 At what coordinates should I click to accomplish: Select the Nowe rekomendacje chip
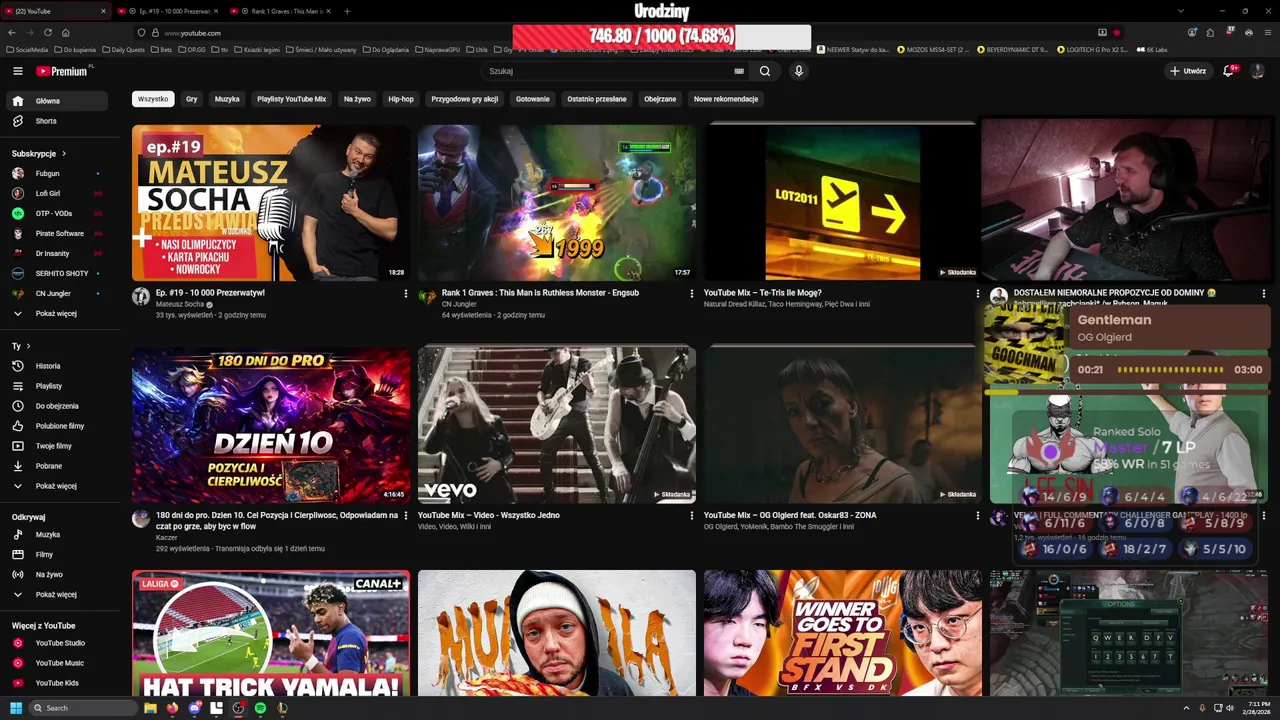(x=726, y=99)
